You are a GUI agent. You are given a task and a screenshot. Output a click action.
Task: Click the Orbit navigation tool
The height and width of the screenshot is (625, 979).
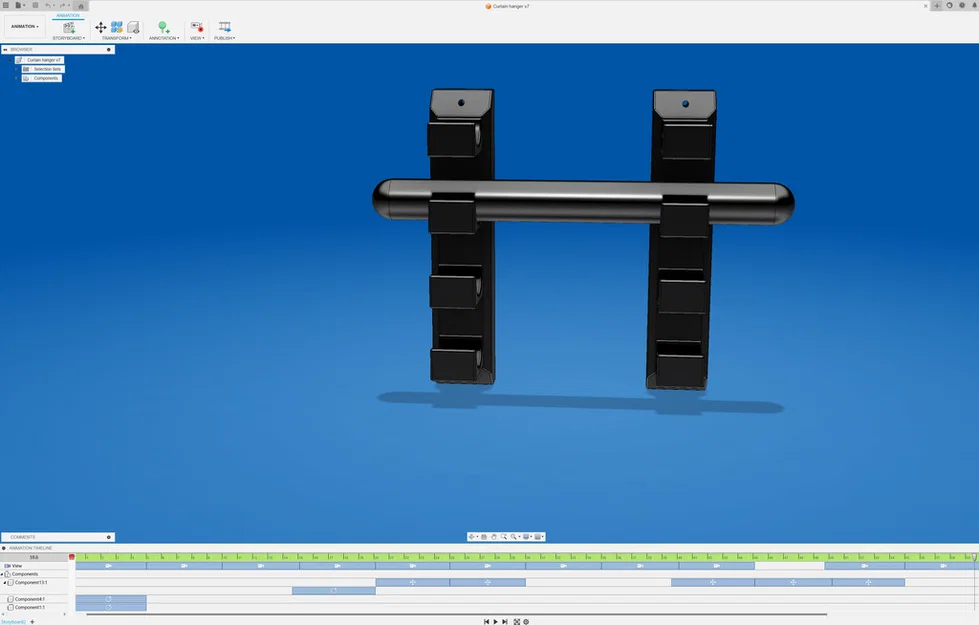[473, 537]
